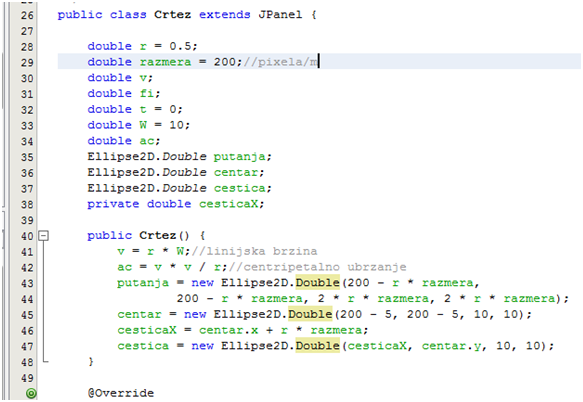Click the JPanel superclass name
This screenshot has width=583, height=402.
coord(280,15)
